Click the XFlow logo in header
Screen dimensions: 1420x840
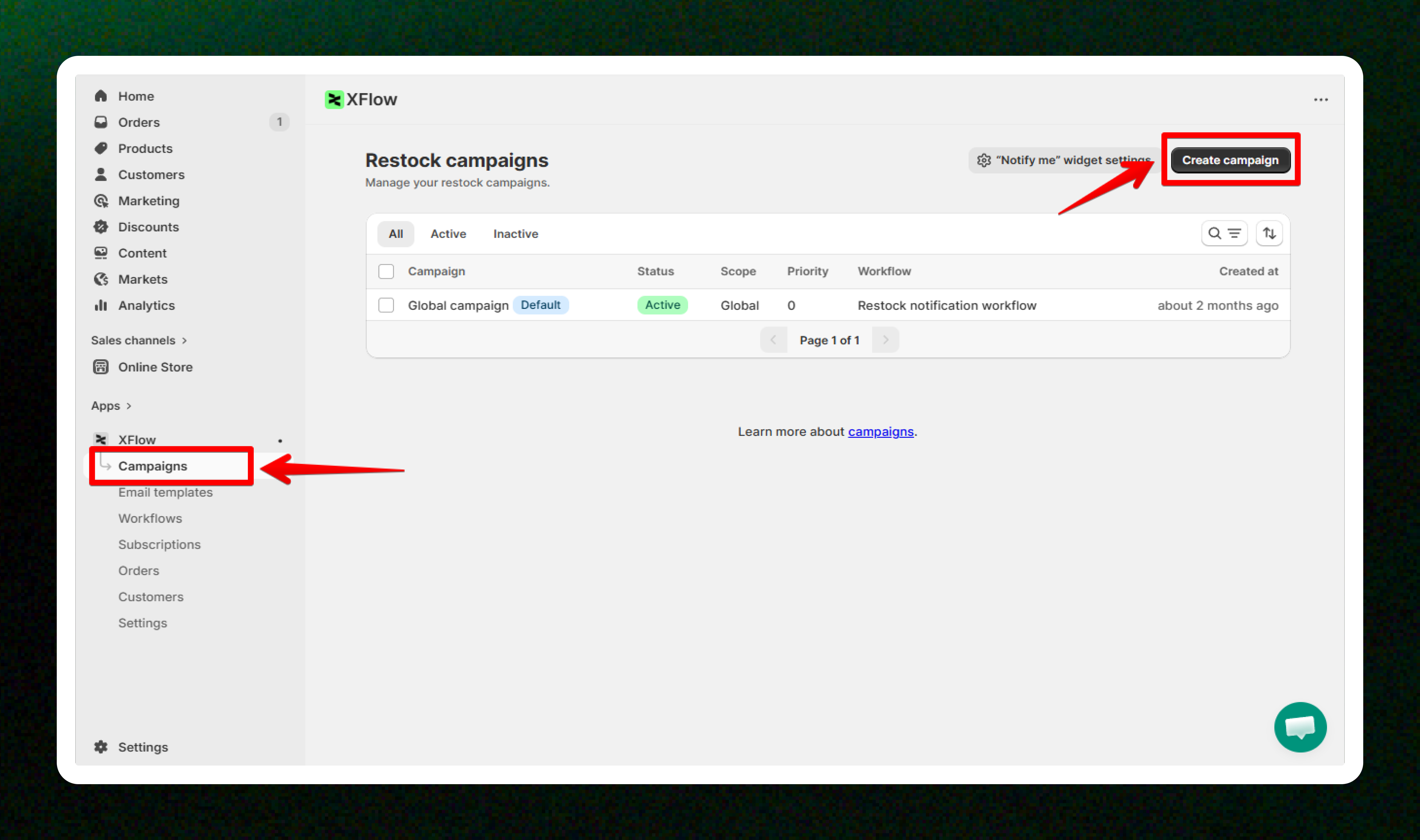(x=334, y=100)
